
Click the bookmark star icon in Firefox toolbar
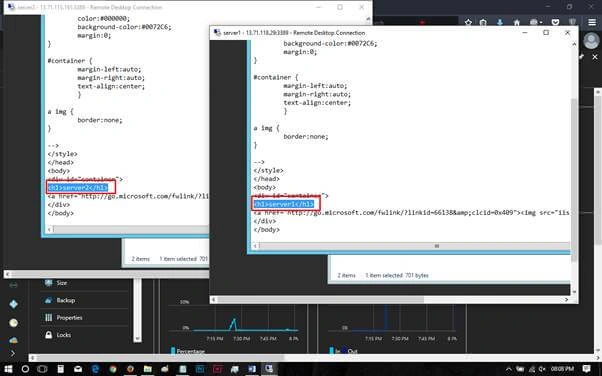click(x=468, y=22)
